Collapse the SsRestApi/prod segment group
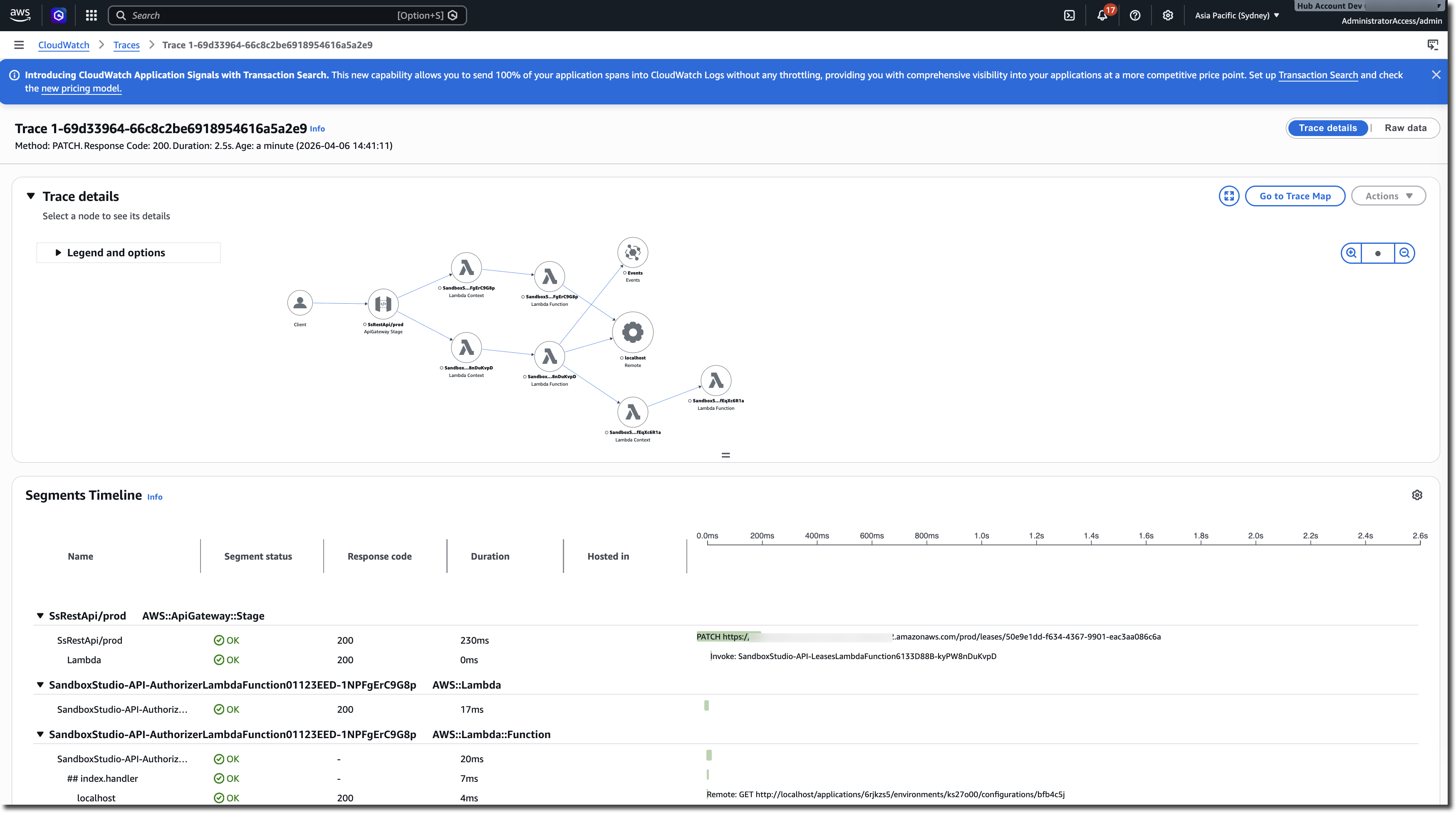This screenshot has height=813, width=1456. point(40,616)
